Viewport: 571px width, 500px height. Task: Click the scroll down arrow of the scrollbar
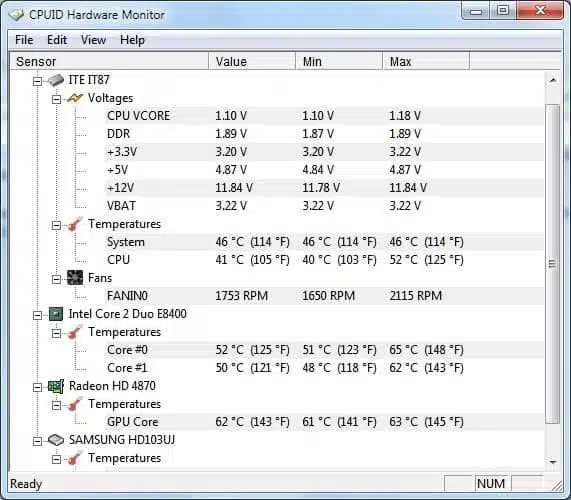pyautogui.click(x=553, y=462)
